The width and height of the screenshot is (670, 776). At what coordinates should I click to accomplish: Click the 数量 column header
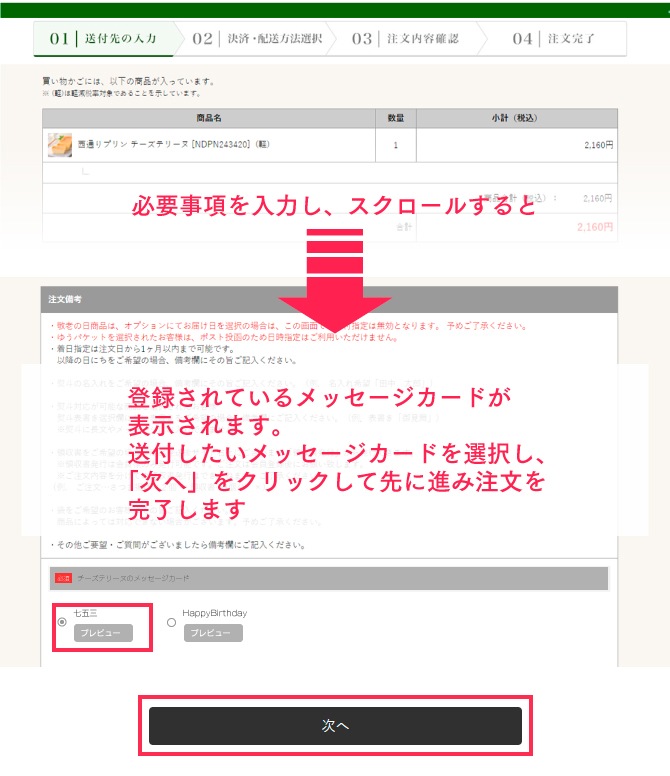click(396, 118)
